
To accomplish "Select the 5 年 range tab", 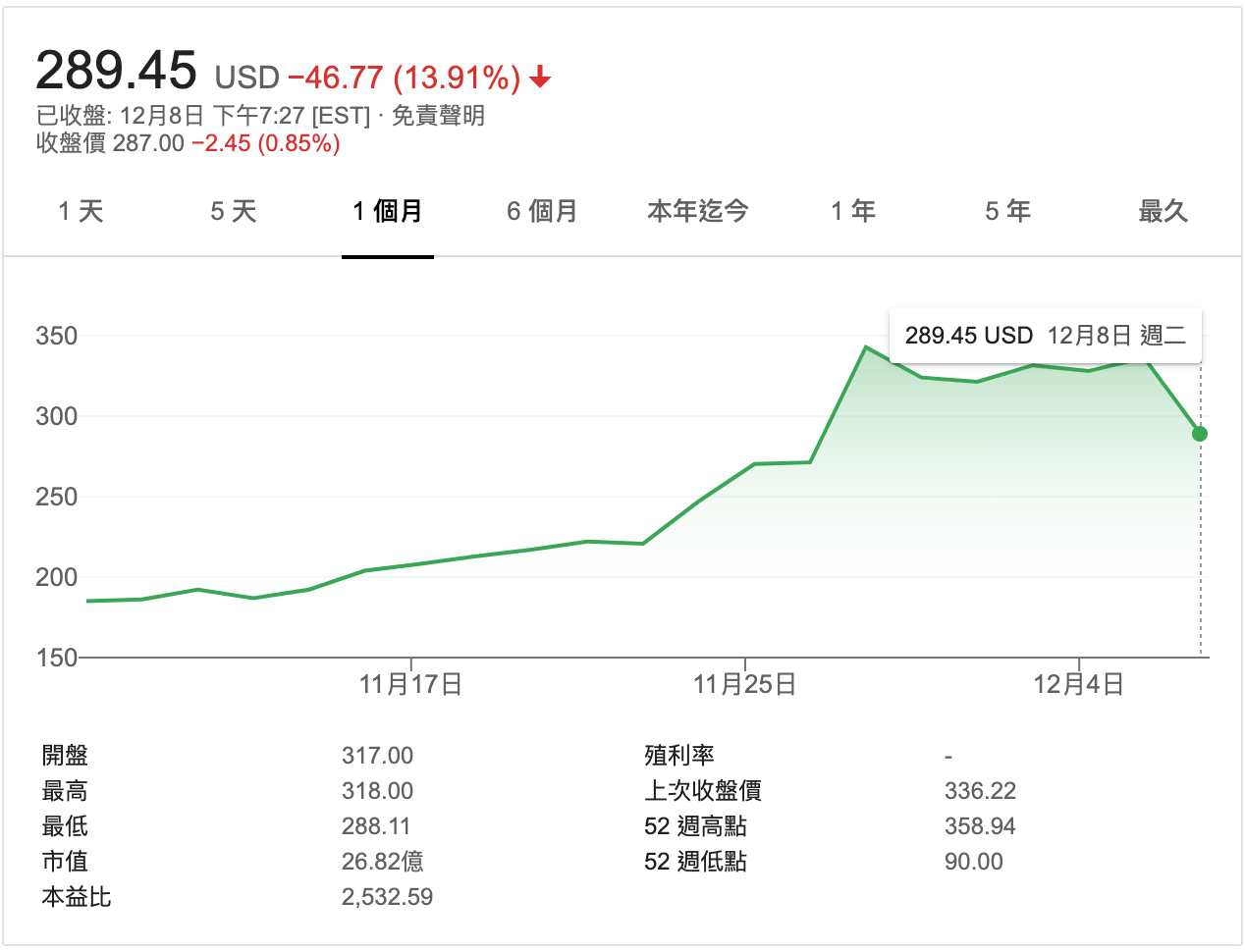I will [x=1007, y=211].
